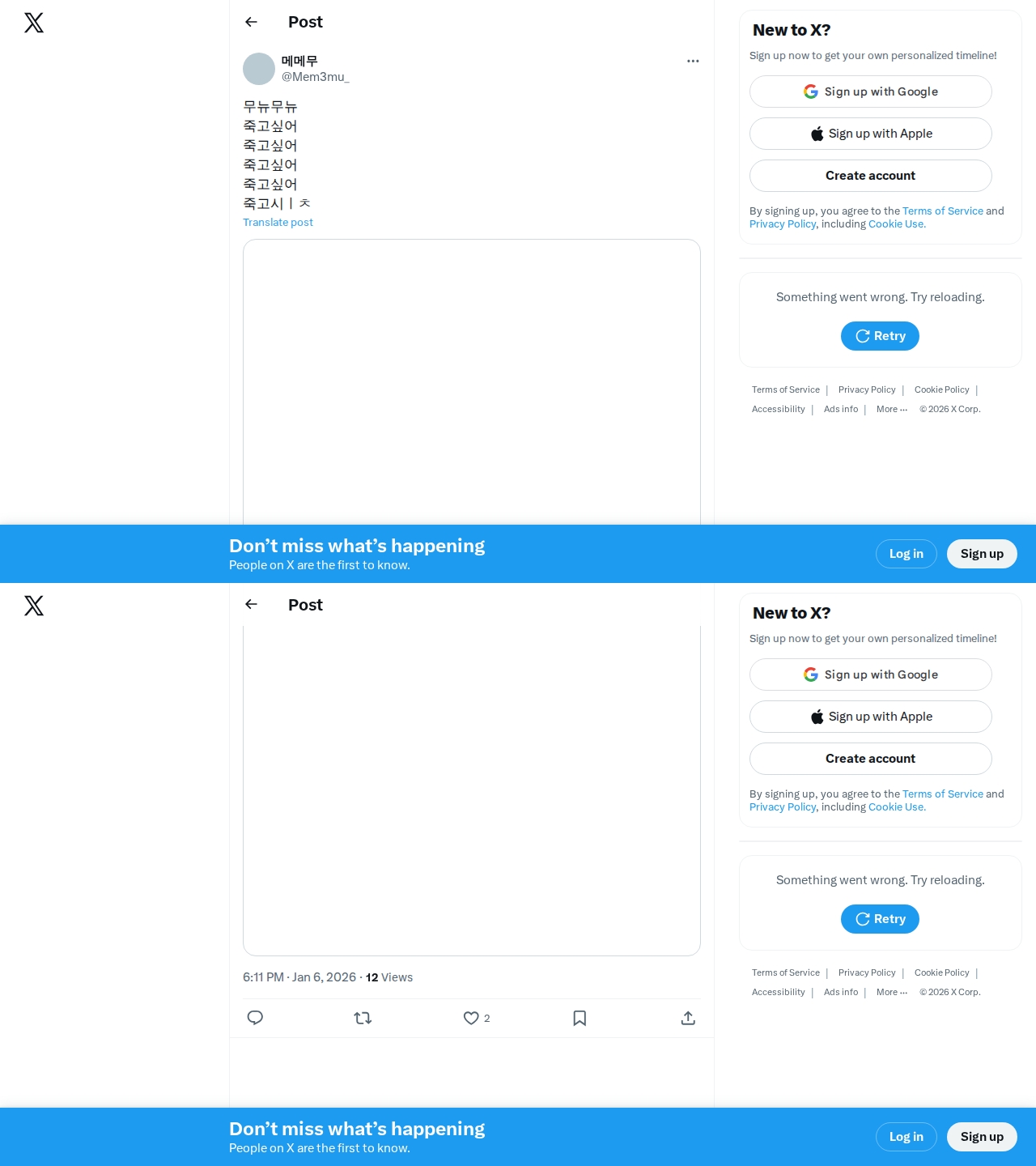Sign up with Apple in top panel
The image size is (1036, 1166).
[871, 134]
